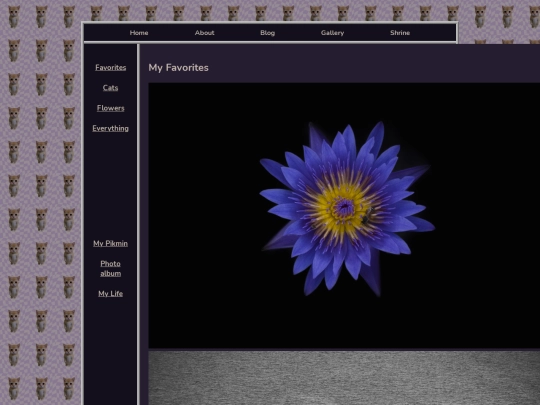Open the Cats gallery link

[x=111, y=88]
